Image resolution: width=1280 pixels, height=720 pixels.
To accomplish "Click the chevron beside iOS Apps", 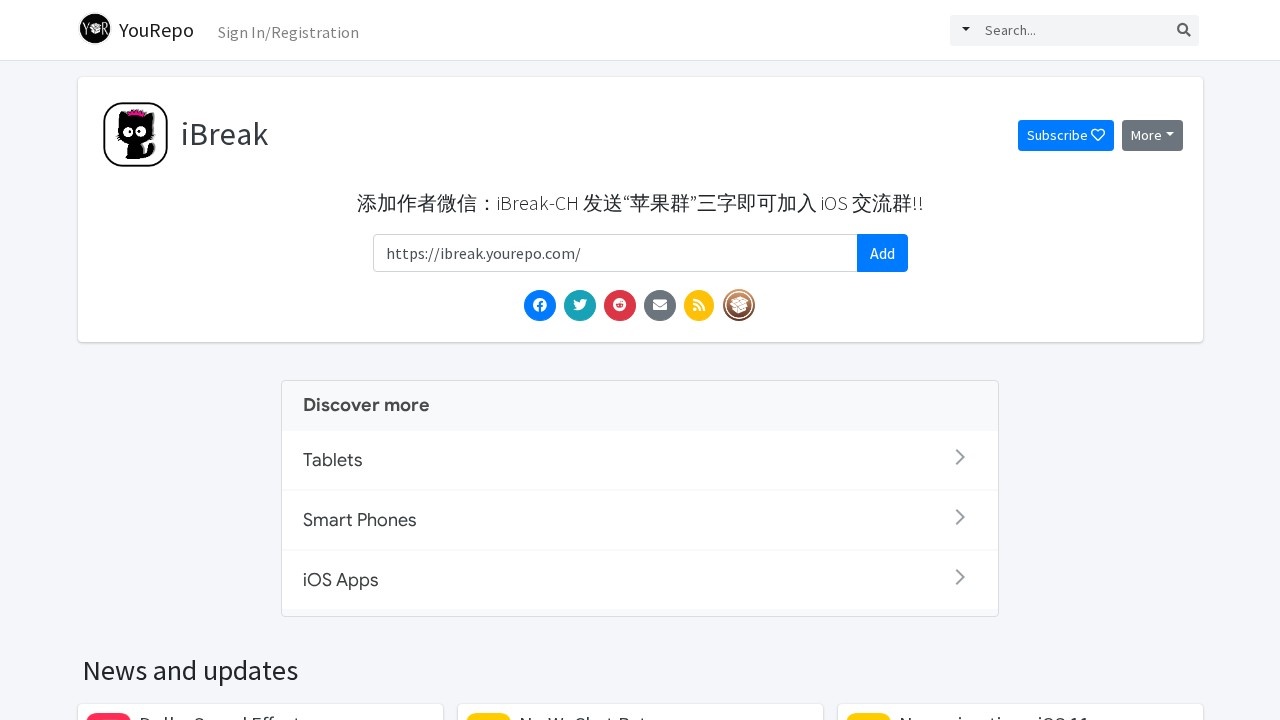I will [960, 577].
